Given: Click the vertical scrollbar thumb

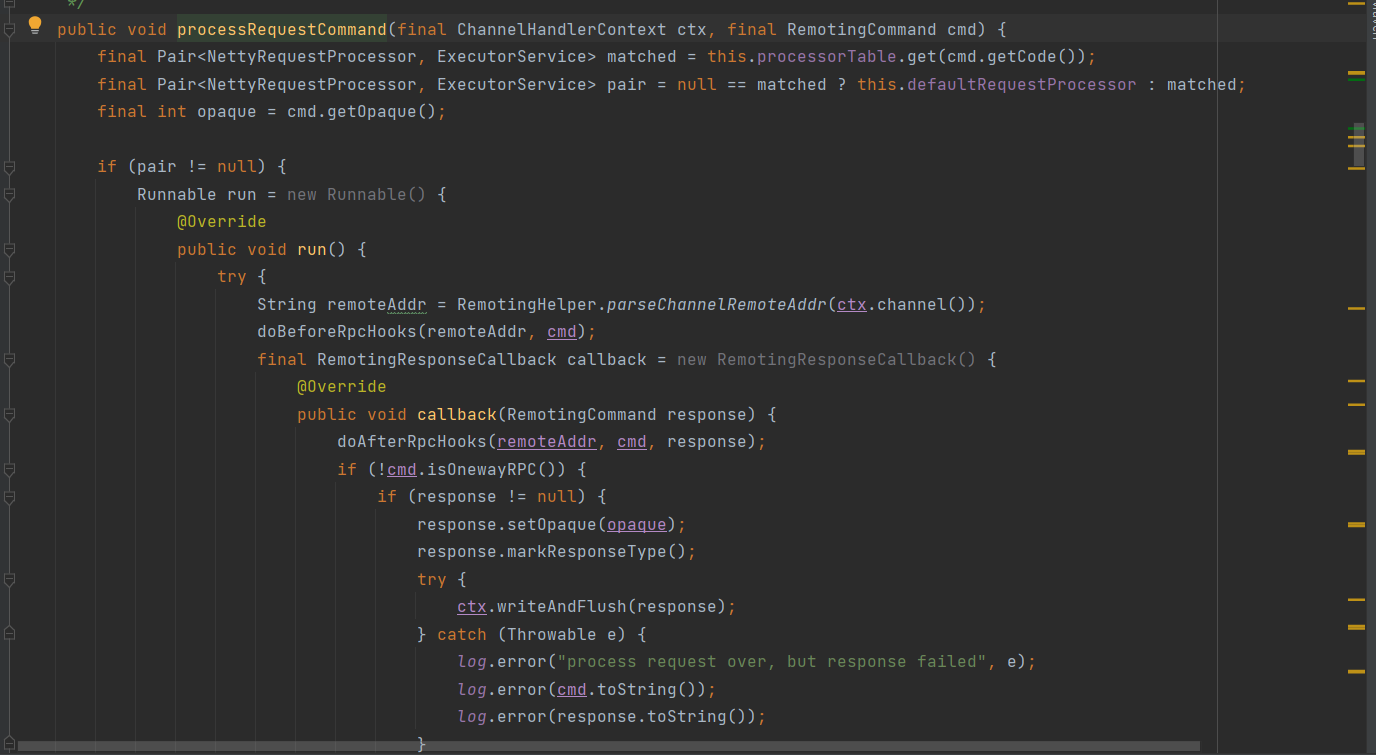Looking at the screenshot, I should pos(1358,145).
